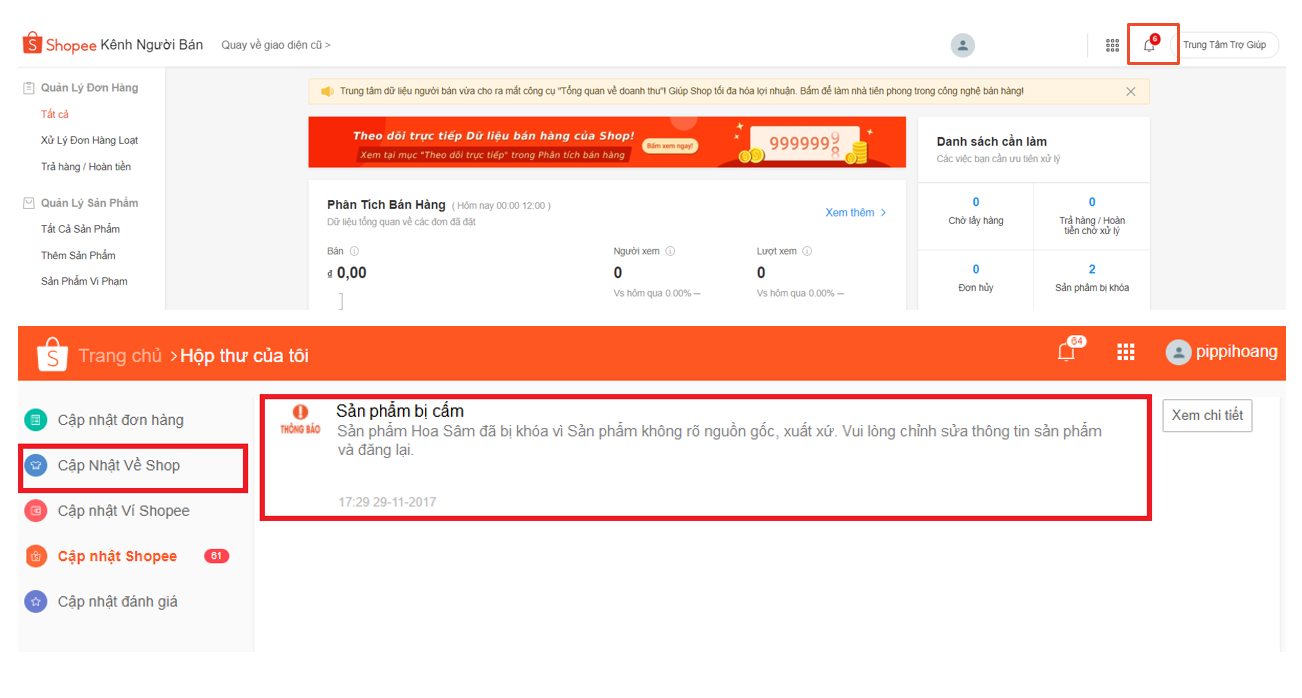Click the megaphone icon on the announcement bar

pos(328,91)
